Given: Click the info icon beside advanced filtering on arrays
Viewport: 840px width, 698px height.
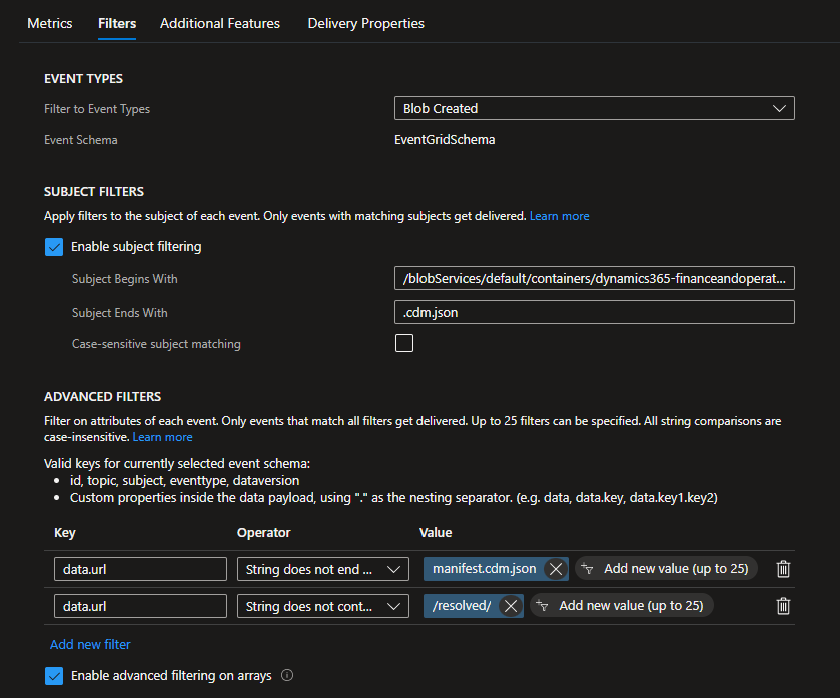Looking at the screenshot, I should [287, 675].
